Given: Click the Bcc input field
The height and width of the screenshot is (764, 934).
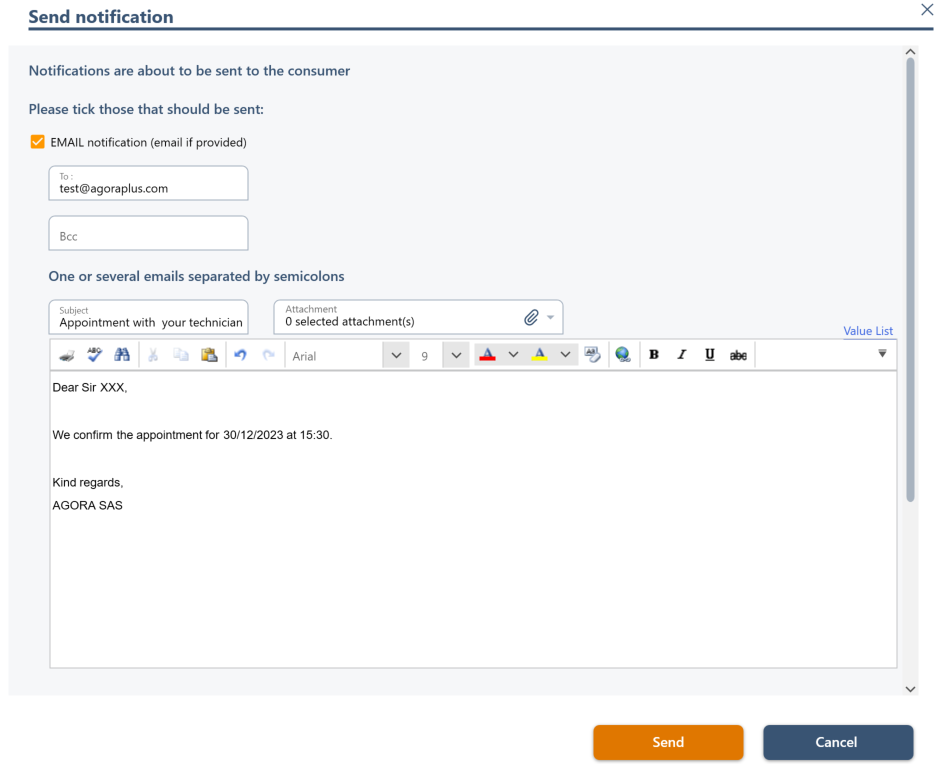Looking at the screenshot, I should tap(148, 233).
